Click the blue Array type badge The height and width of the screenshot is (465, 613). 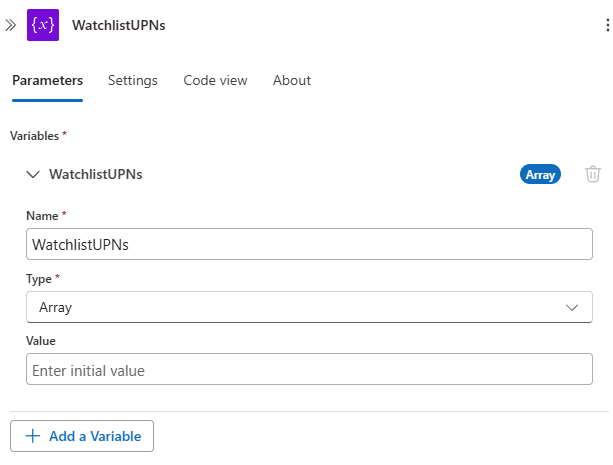coord(541,174)
